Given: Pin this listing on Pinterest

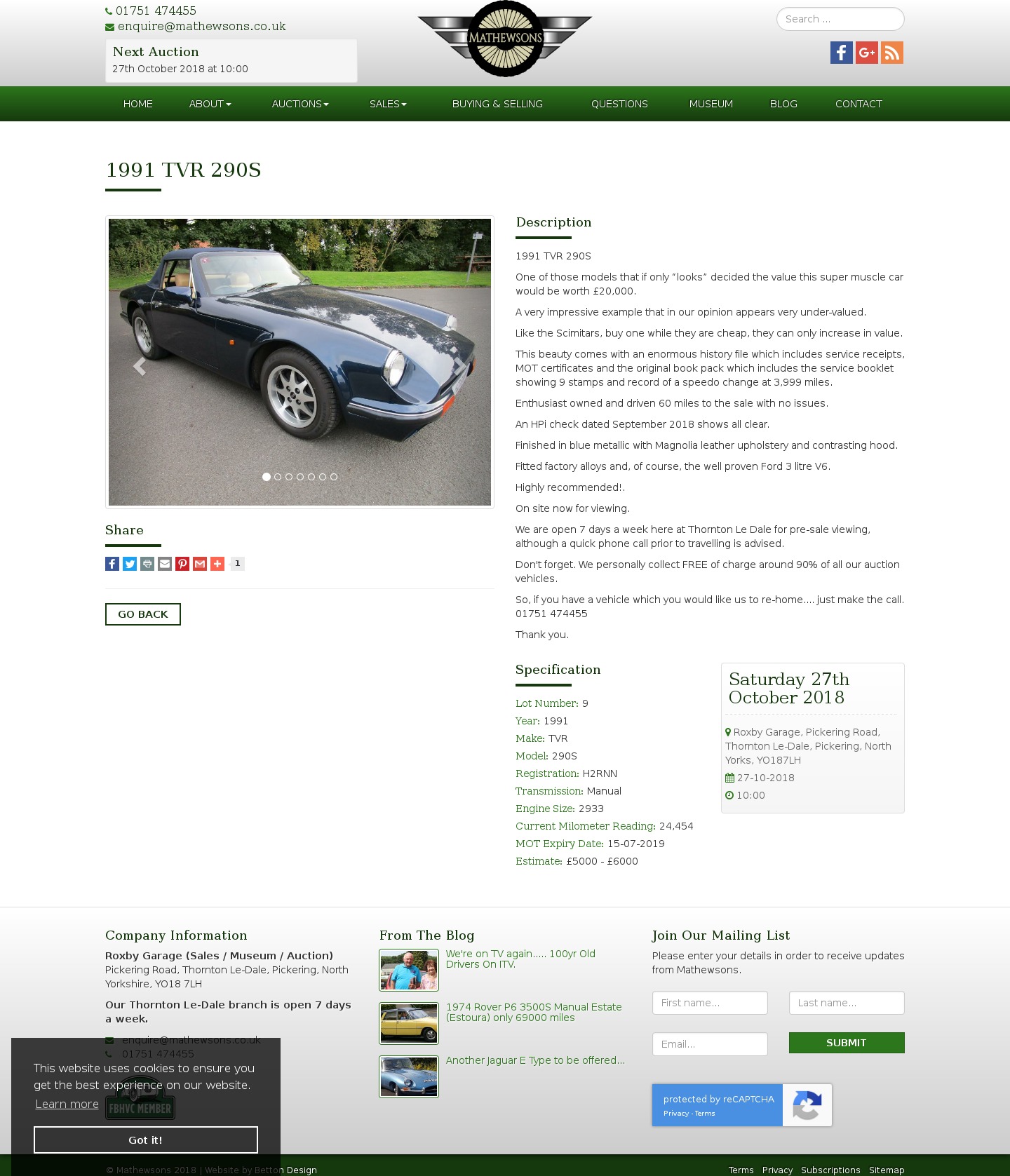Looking at the screenshot, I should click(182, 564).
